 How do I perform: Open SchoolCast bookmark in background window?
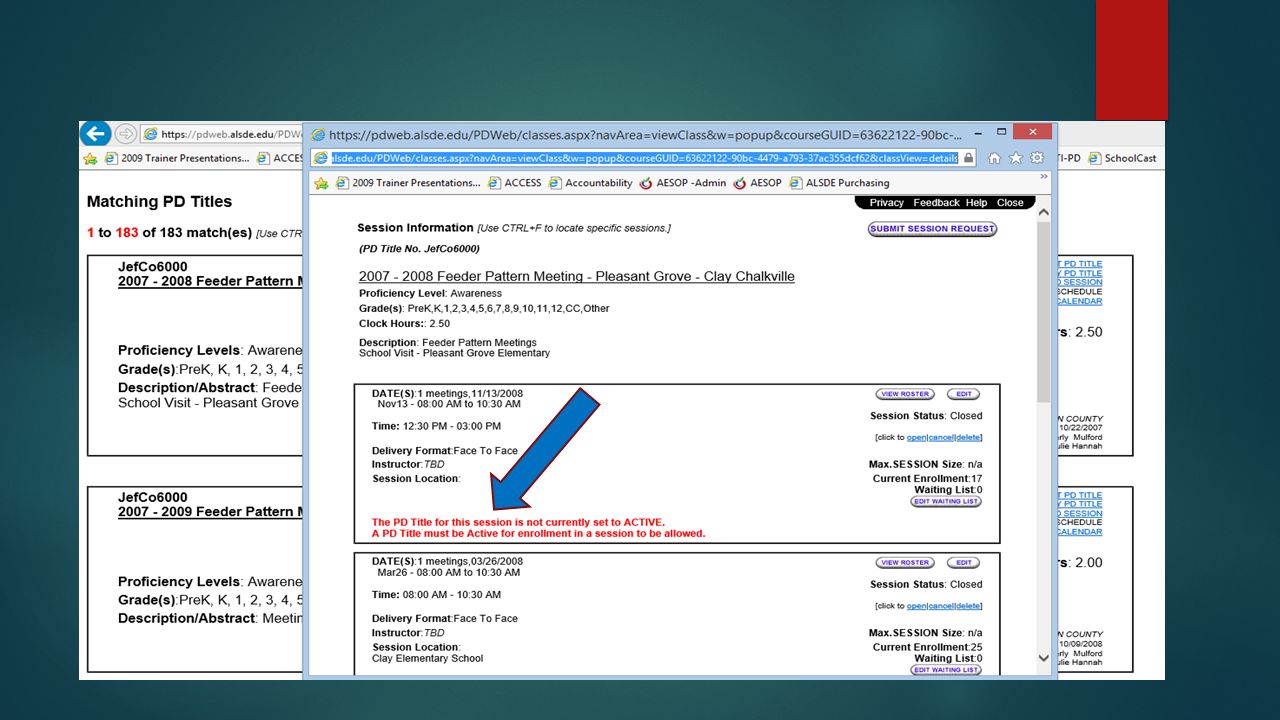pos(1122,158)
